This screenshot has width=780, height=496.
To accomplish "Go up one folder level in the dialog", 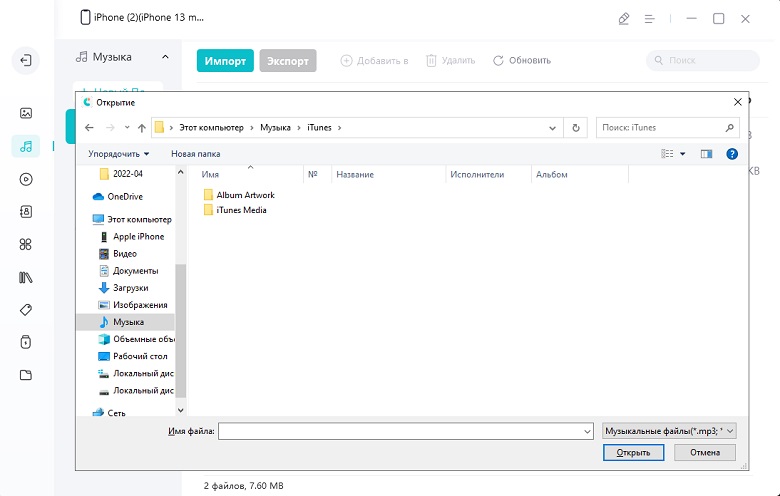I will pos(142,128).
